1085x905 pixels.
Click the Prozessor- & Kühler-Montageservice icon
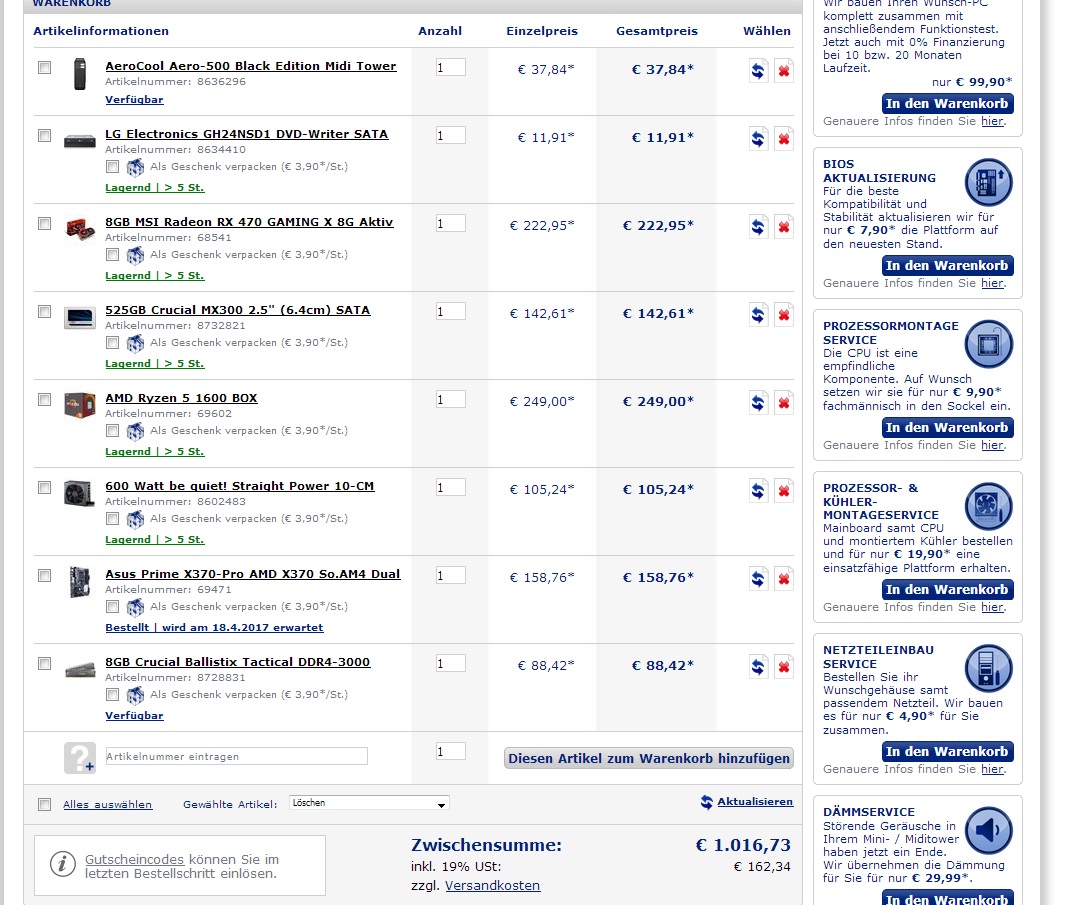(989, 506)
